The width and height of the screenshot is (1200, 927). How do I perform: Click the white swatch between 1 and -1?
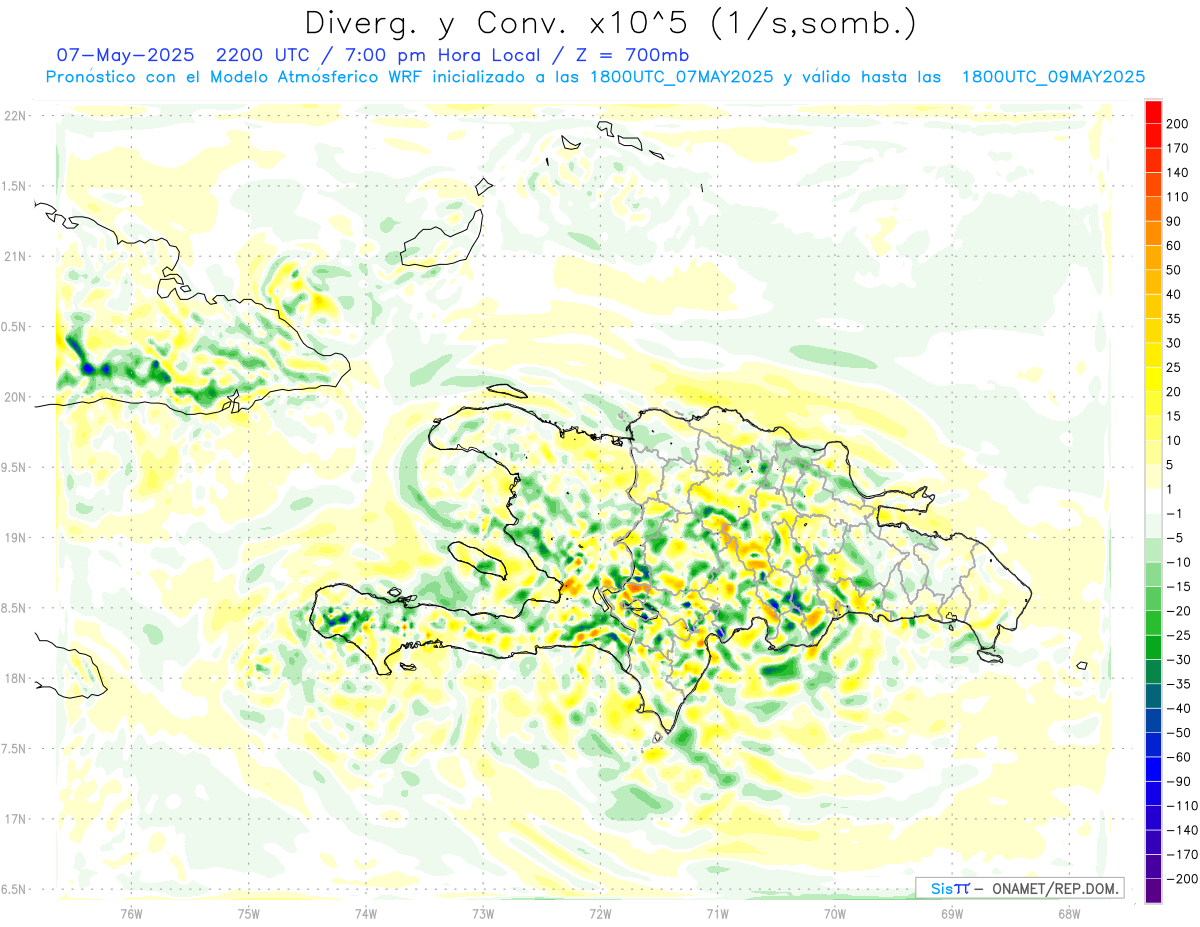pyautogui.click(x=1153, y=501)
